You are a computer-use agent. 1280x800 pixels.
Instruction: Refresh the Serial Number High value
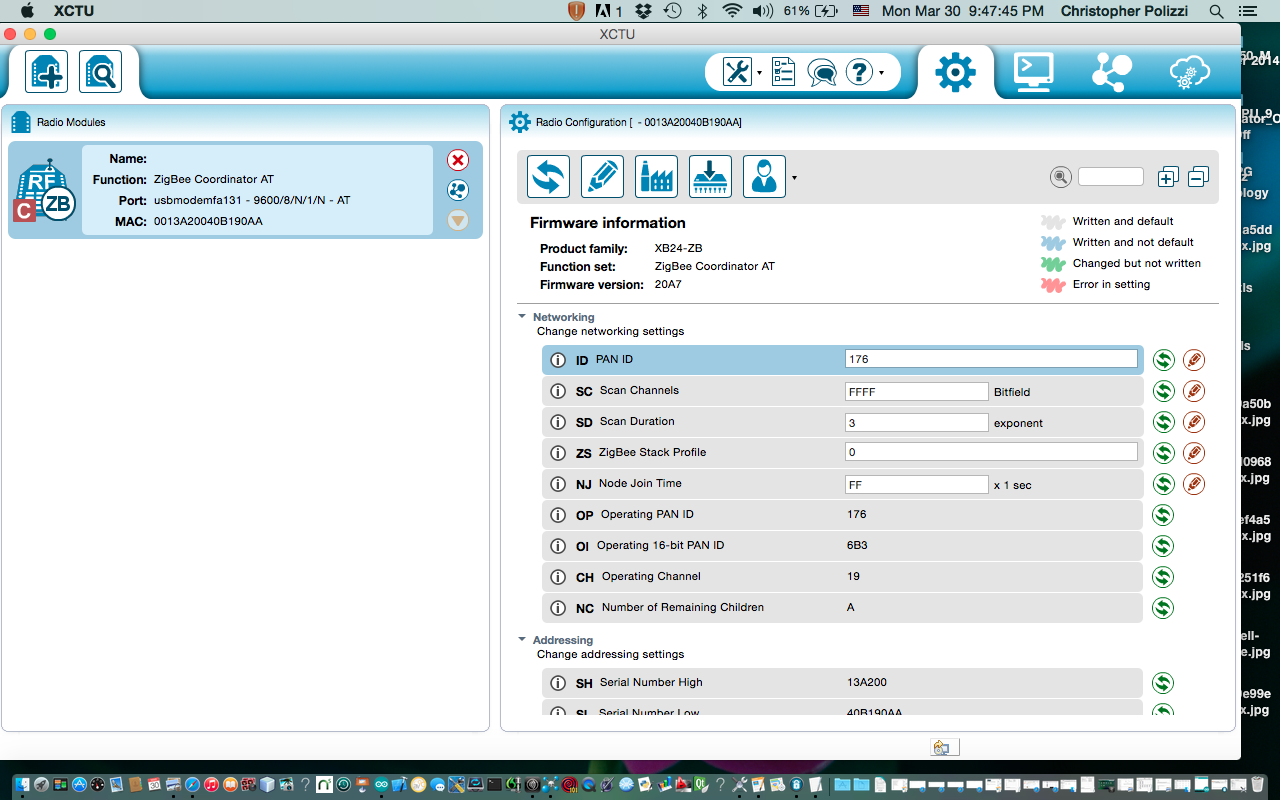pos(1163,683)
